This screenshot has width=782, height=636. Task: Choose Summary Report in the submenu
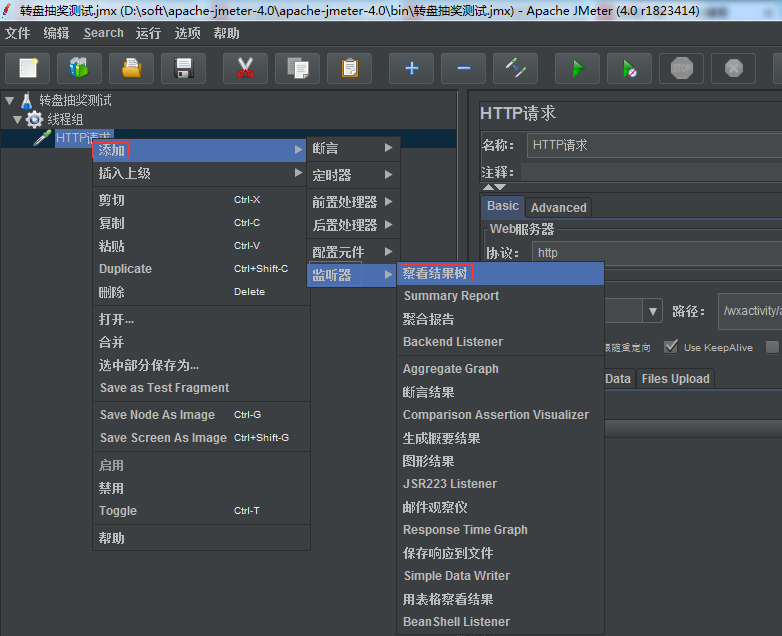[451, 296]
